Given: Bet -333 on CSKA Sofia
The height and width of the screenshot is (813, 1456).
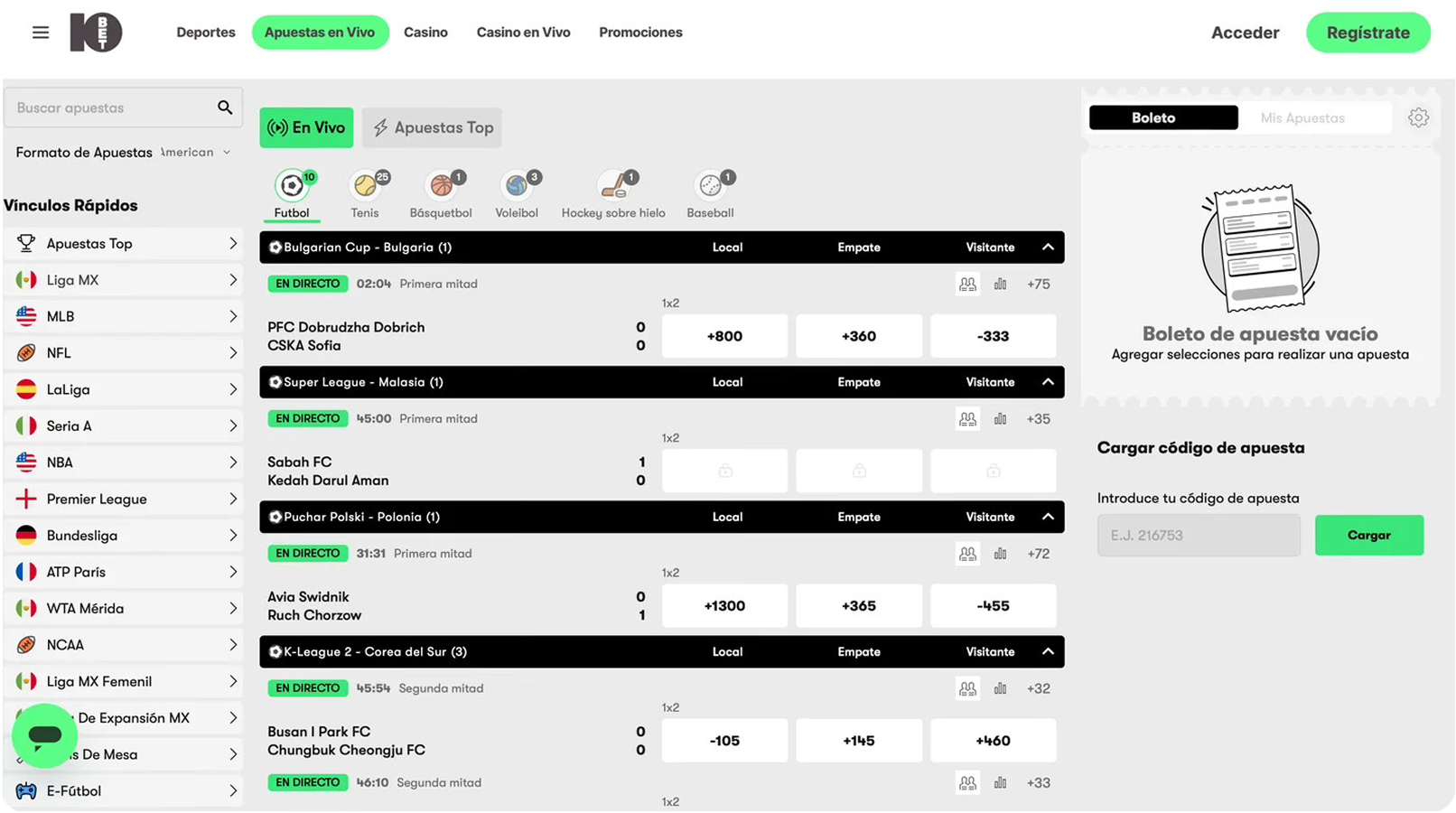Looking at the screenshot, I should (993, 336).
